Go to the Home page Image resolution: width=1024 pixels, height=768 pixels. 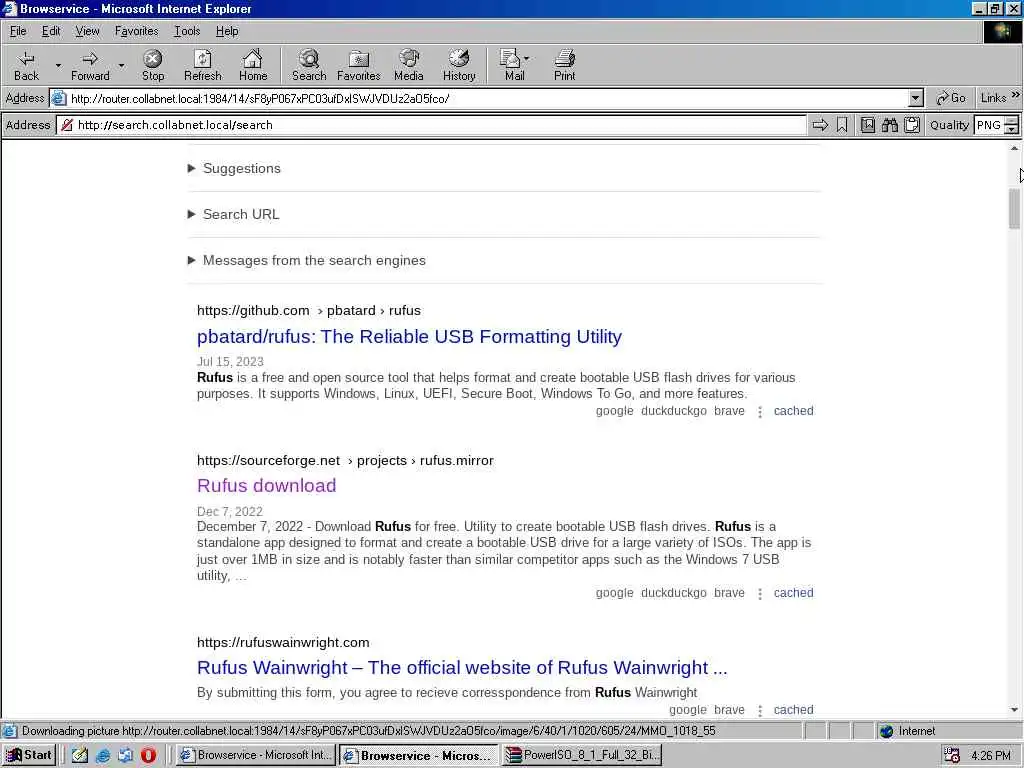253,65
